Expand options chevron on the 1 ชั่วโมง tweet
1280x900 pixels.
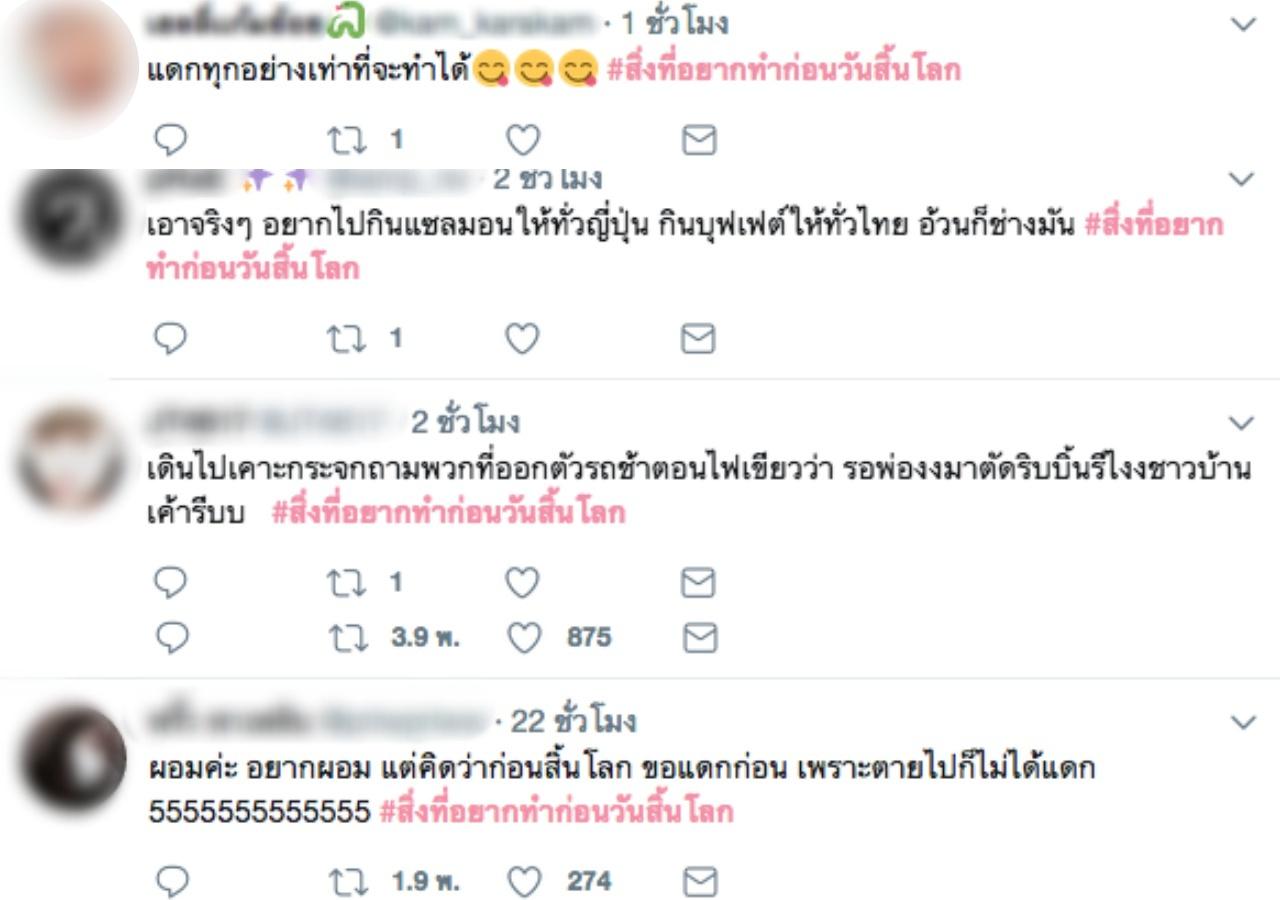pyautogui.click(x=1241, y=24)
